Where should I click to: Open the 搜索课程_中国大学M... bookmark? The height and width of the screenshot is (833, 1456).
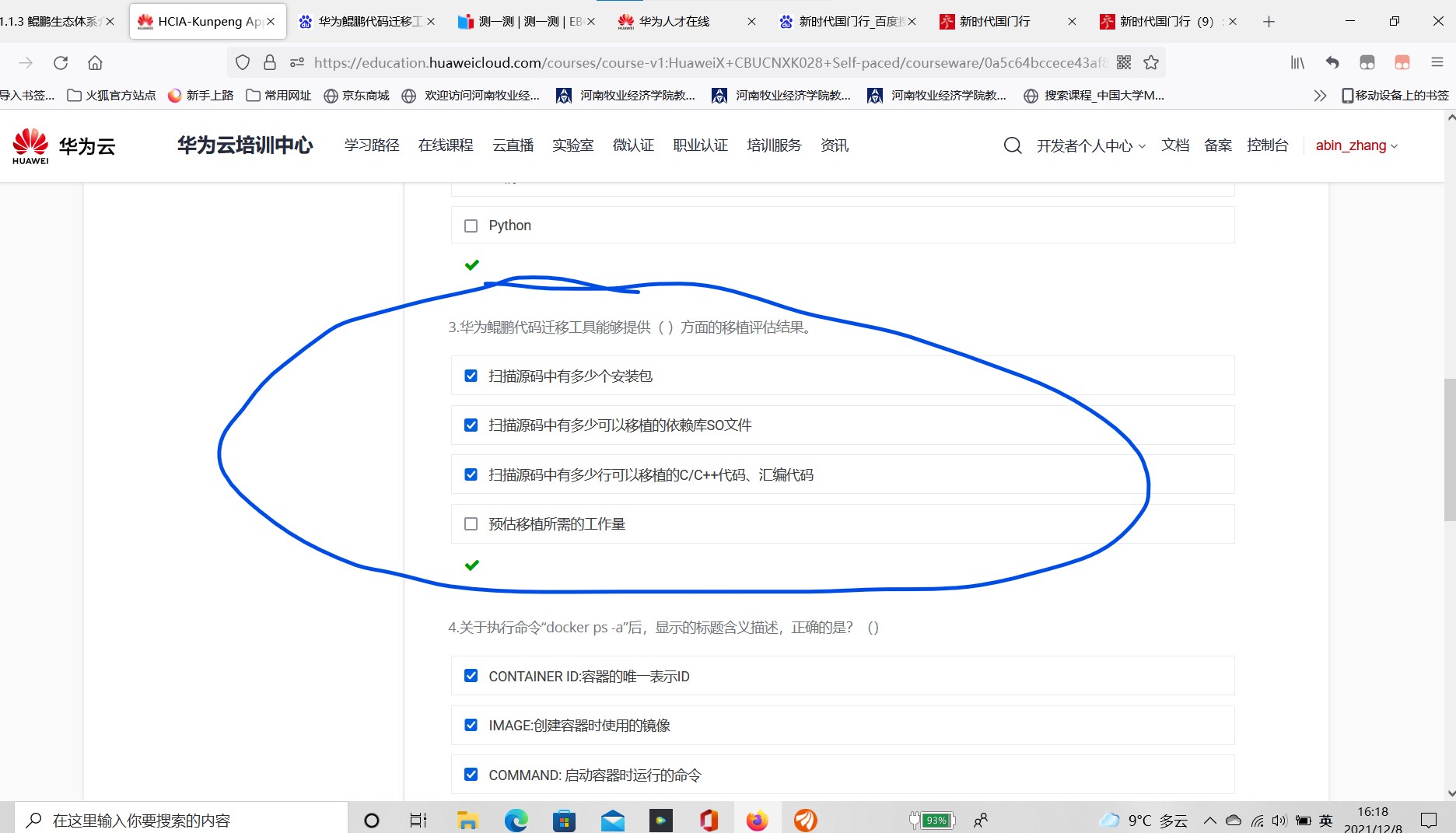point(1094,96)
